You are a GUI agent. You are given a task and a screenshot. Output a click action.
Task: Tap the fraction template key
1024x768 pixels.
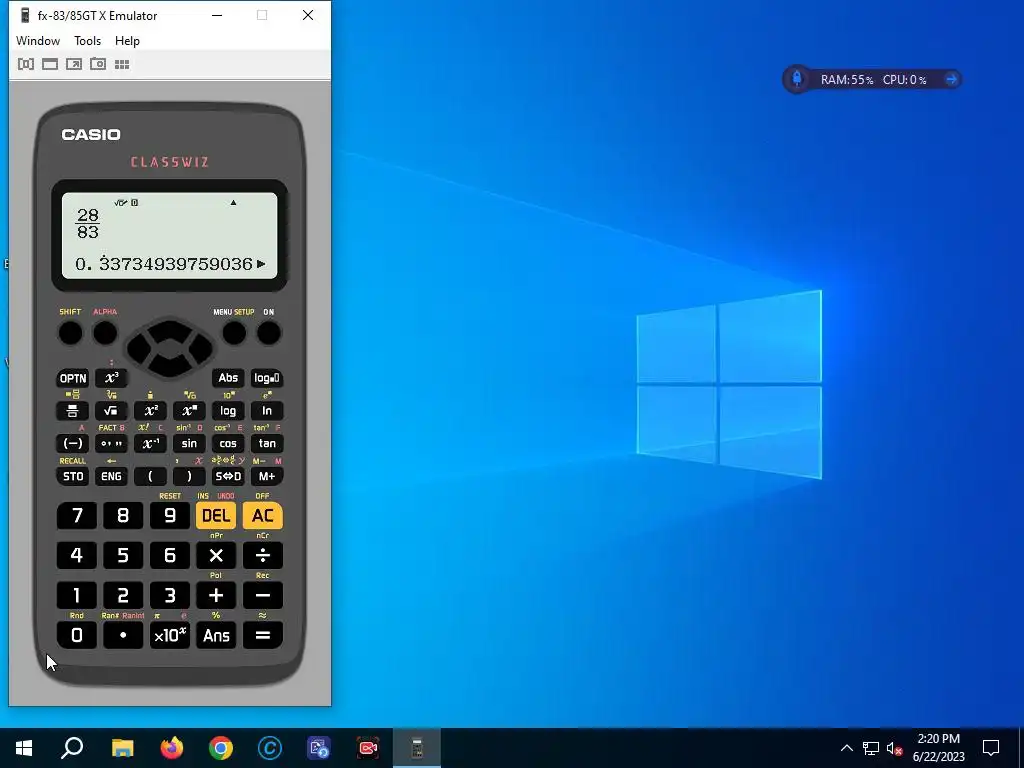(x=72, y=411)
